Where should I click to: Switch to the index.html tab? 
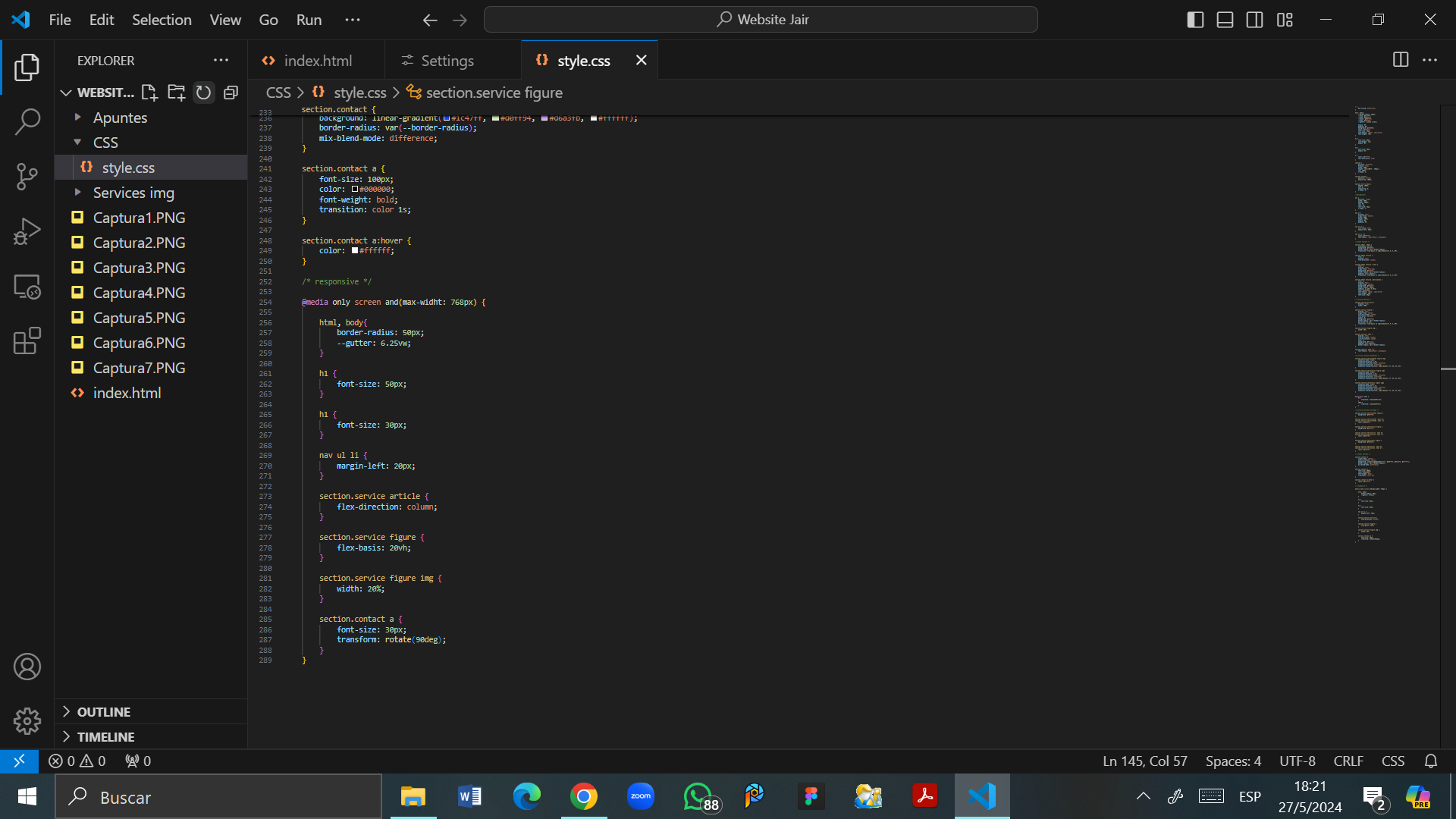[317, 61]
